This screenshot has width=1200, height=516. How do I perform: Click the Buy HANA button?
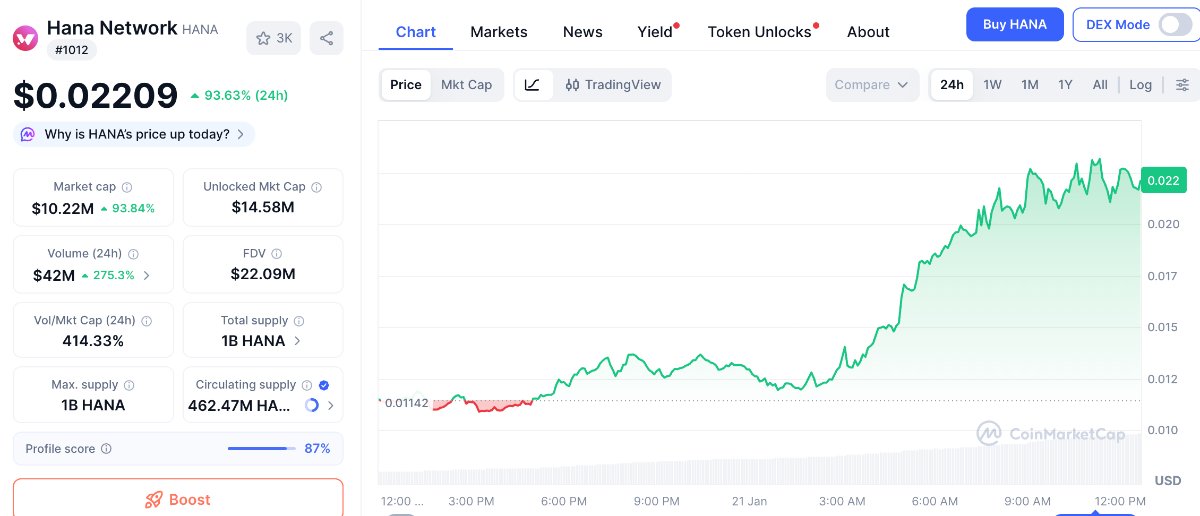[x=1015, y=25]
